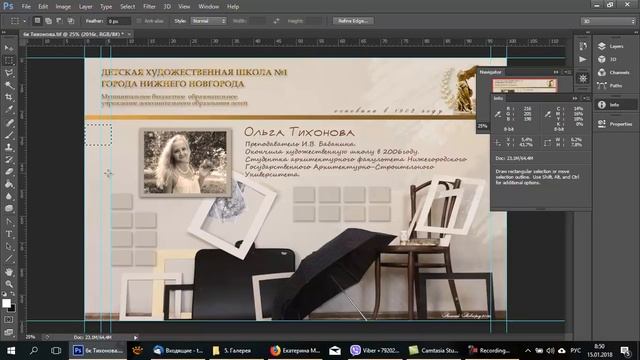Image resolution: width=640 pixels, height=360 pixels.
Task: Expand the right panel dock arrows
Action: click(x=636, y=32)
